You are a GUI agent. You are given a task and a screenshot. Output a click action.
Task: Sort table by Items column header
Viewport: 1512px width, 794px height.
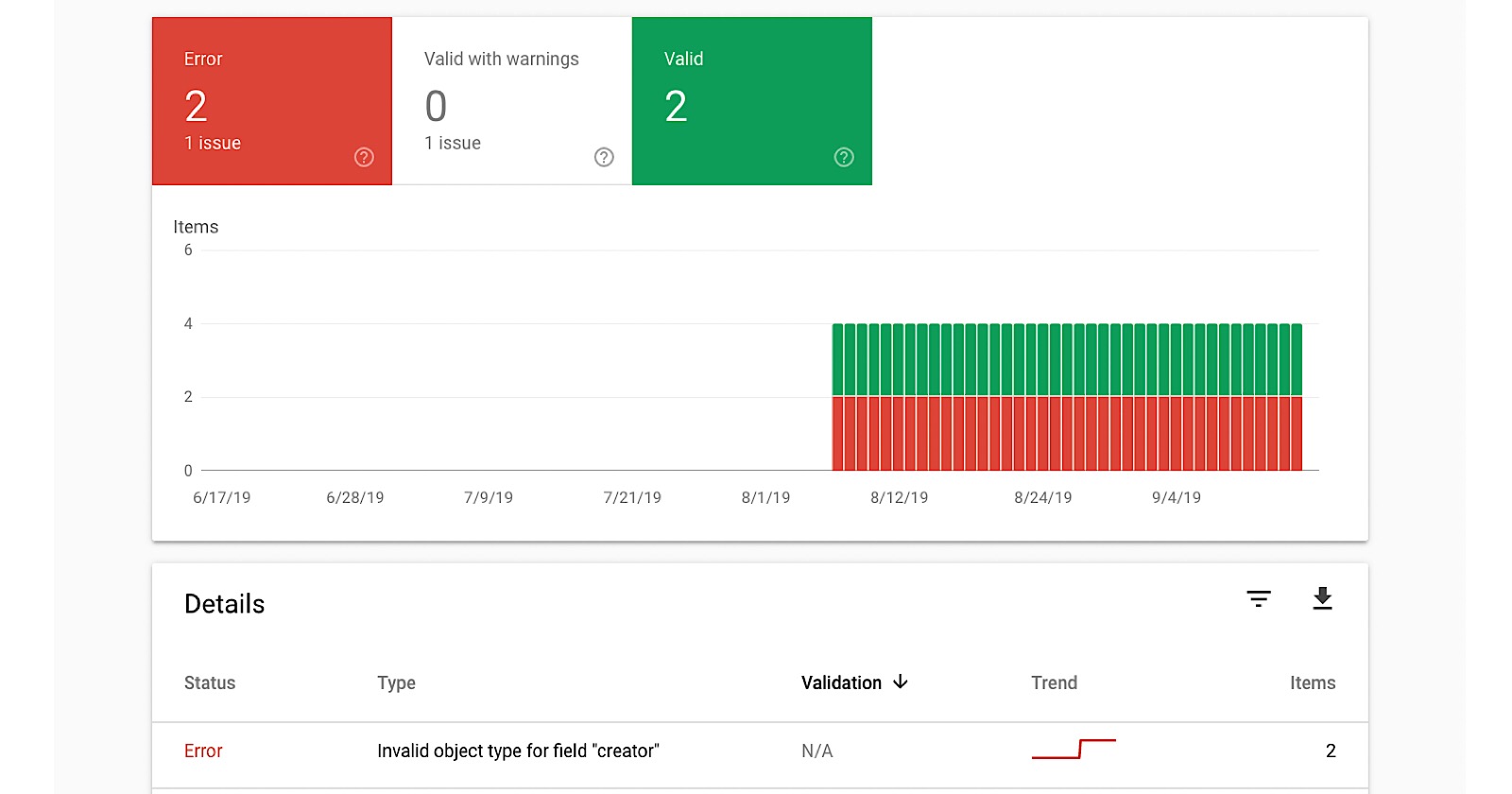click(x=1313, y=682)
